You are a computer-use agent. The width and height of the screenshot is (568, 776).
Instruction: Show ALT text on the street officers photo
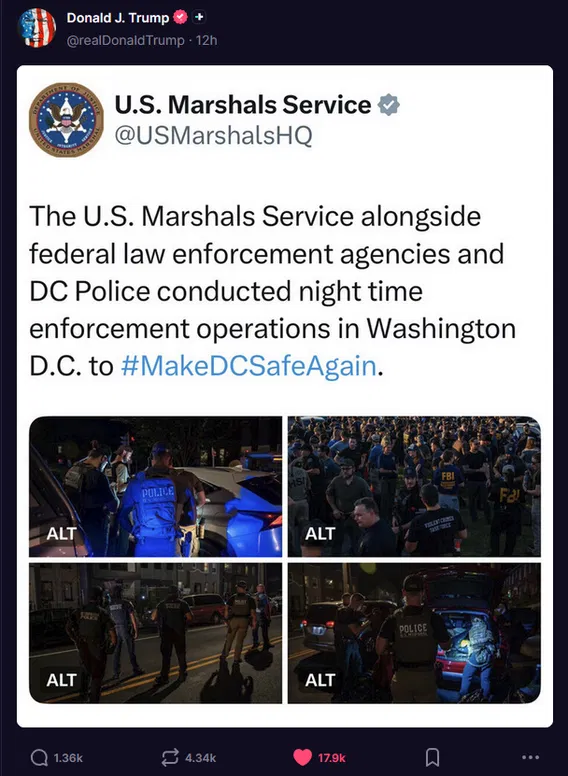61,680
